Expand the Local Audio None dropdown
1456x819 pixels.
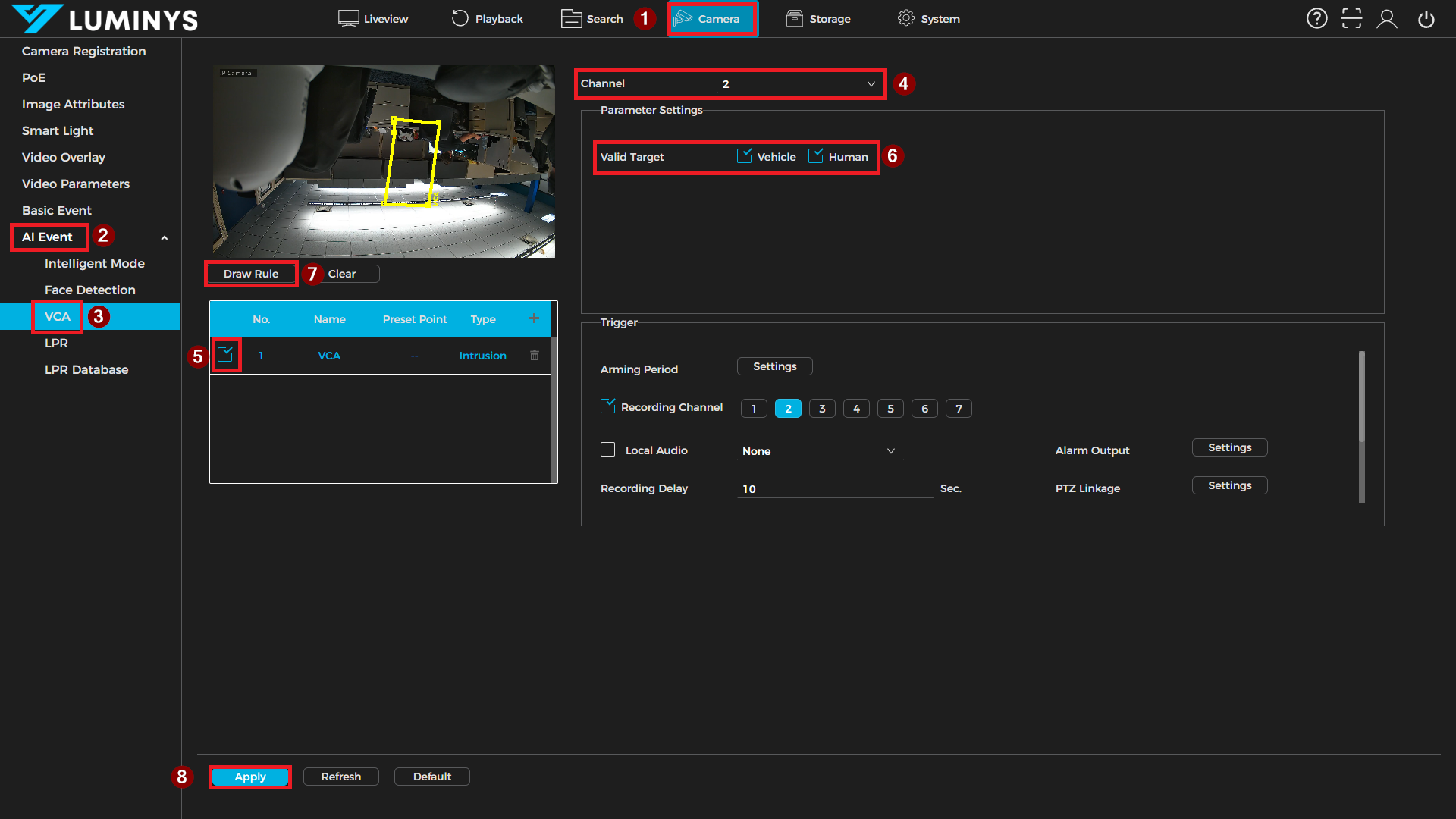coord(819,451)
